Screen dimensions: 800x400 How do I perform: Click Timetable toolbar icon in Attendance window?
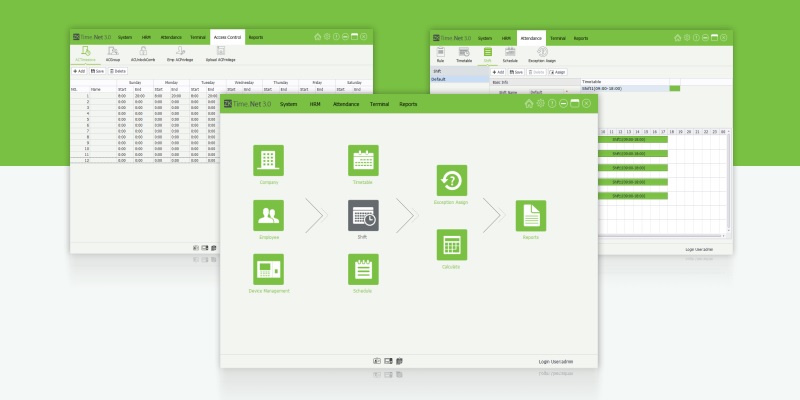point(464,52)
